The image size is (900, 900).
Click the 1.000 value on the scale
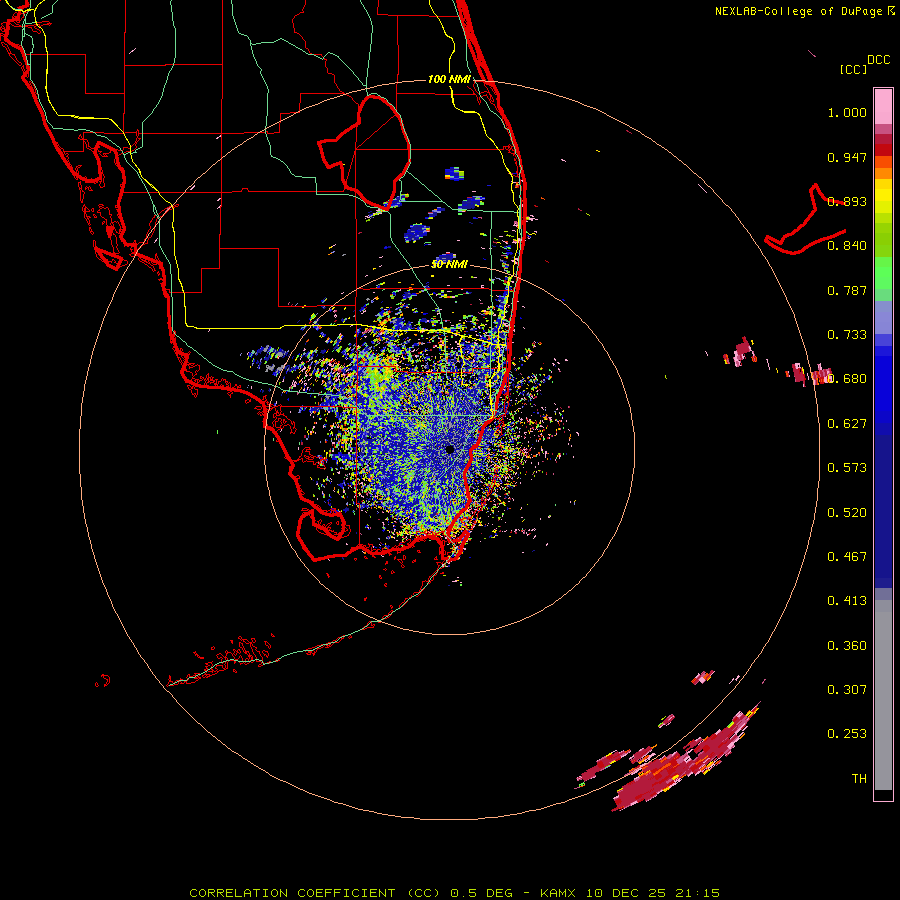(x=847, y=112)
